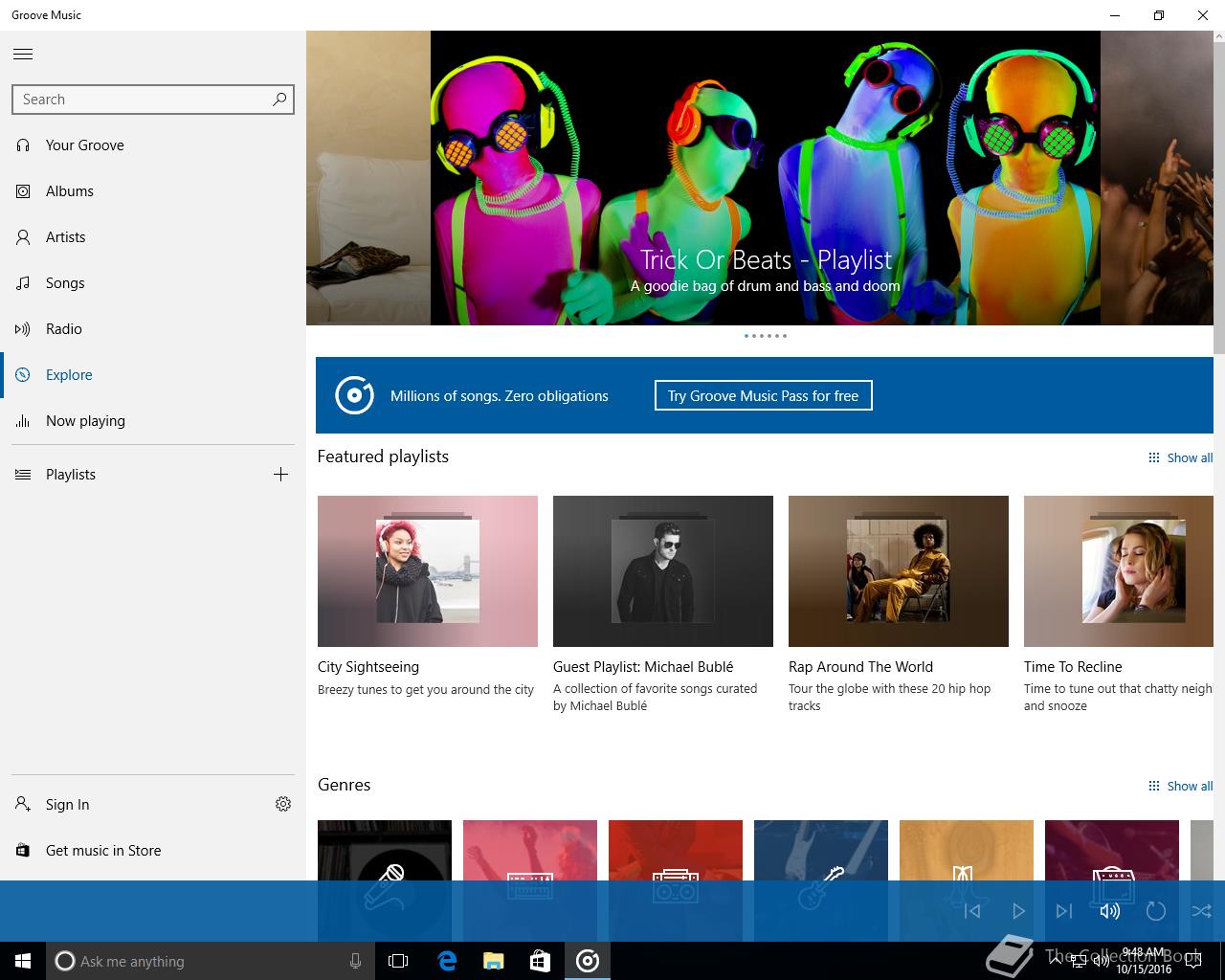Image resolution: width=1225 pixels, height=980 pixels.
Task: Go to Albums in the sidebar
Action: pyautogui.click(x=153, y=191)
